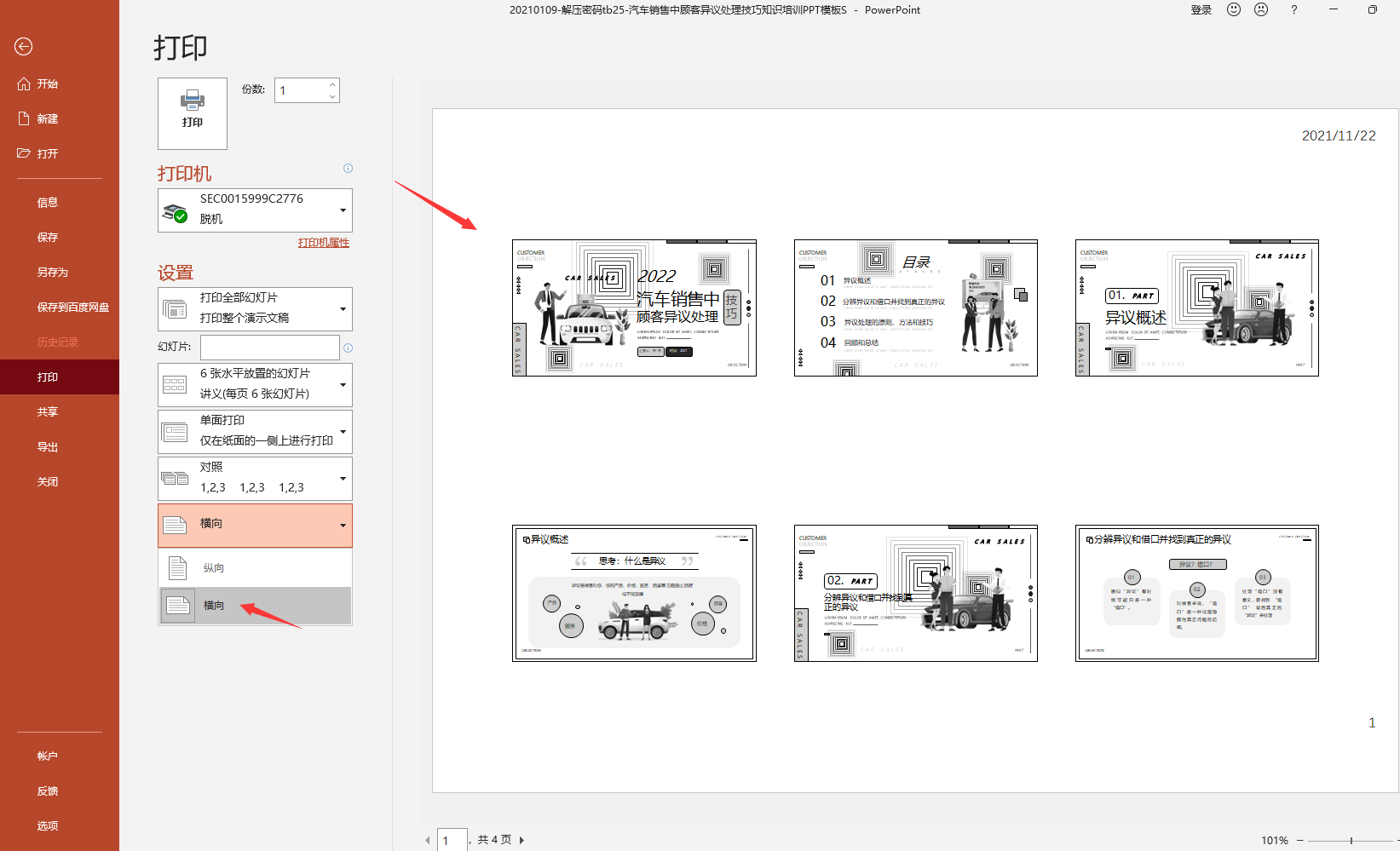Viewport: 1400px width, 851px height.
Task: Open the 对照 collation dropdown
Action: tap(255, 478)
